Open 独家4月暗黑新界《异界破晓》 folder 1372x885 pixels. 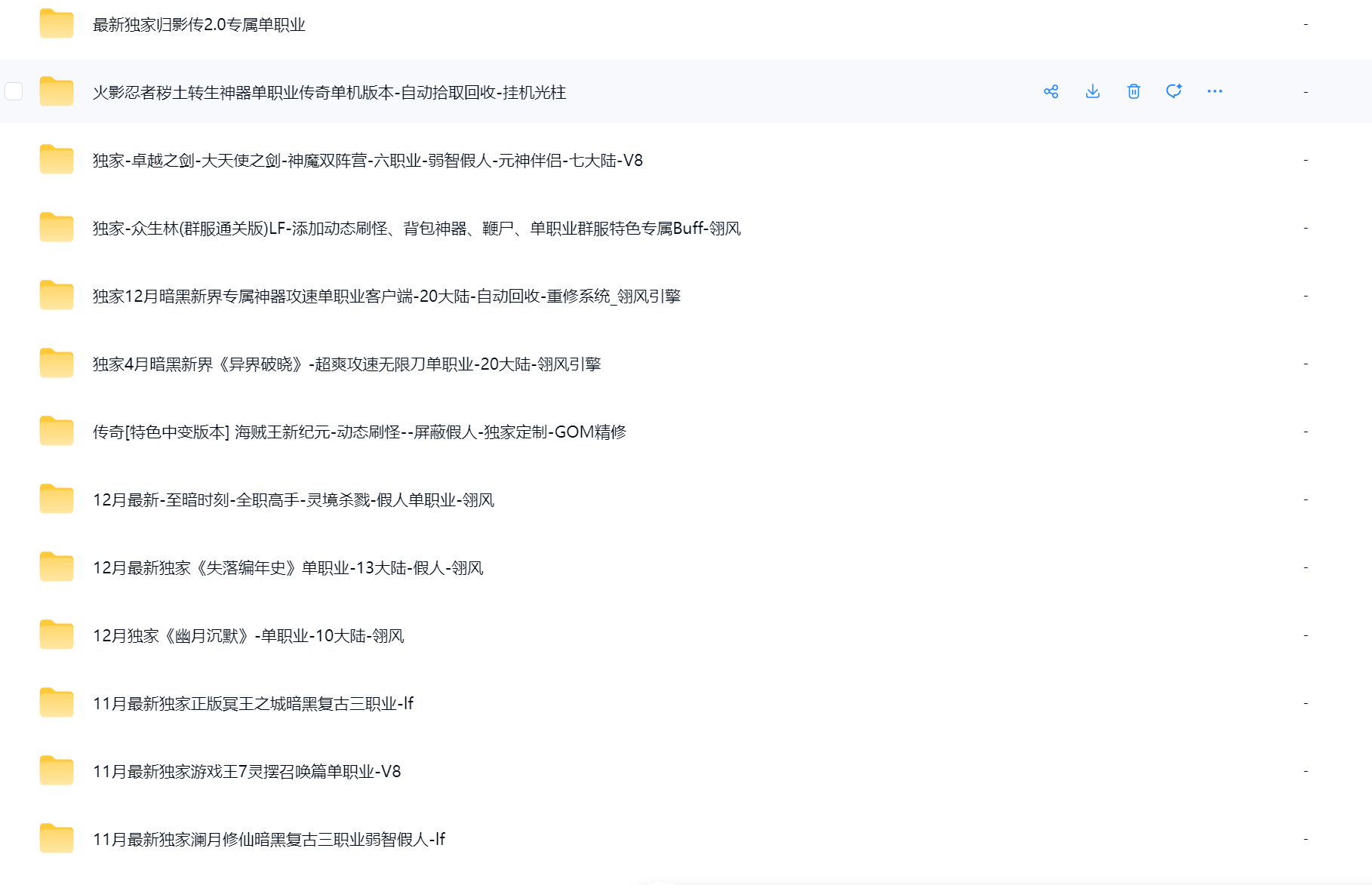pyautogui.click(x=346, y=364)
